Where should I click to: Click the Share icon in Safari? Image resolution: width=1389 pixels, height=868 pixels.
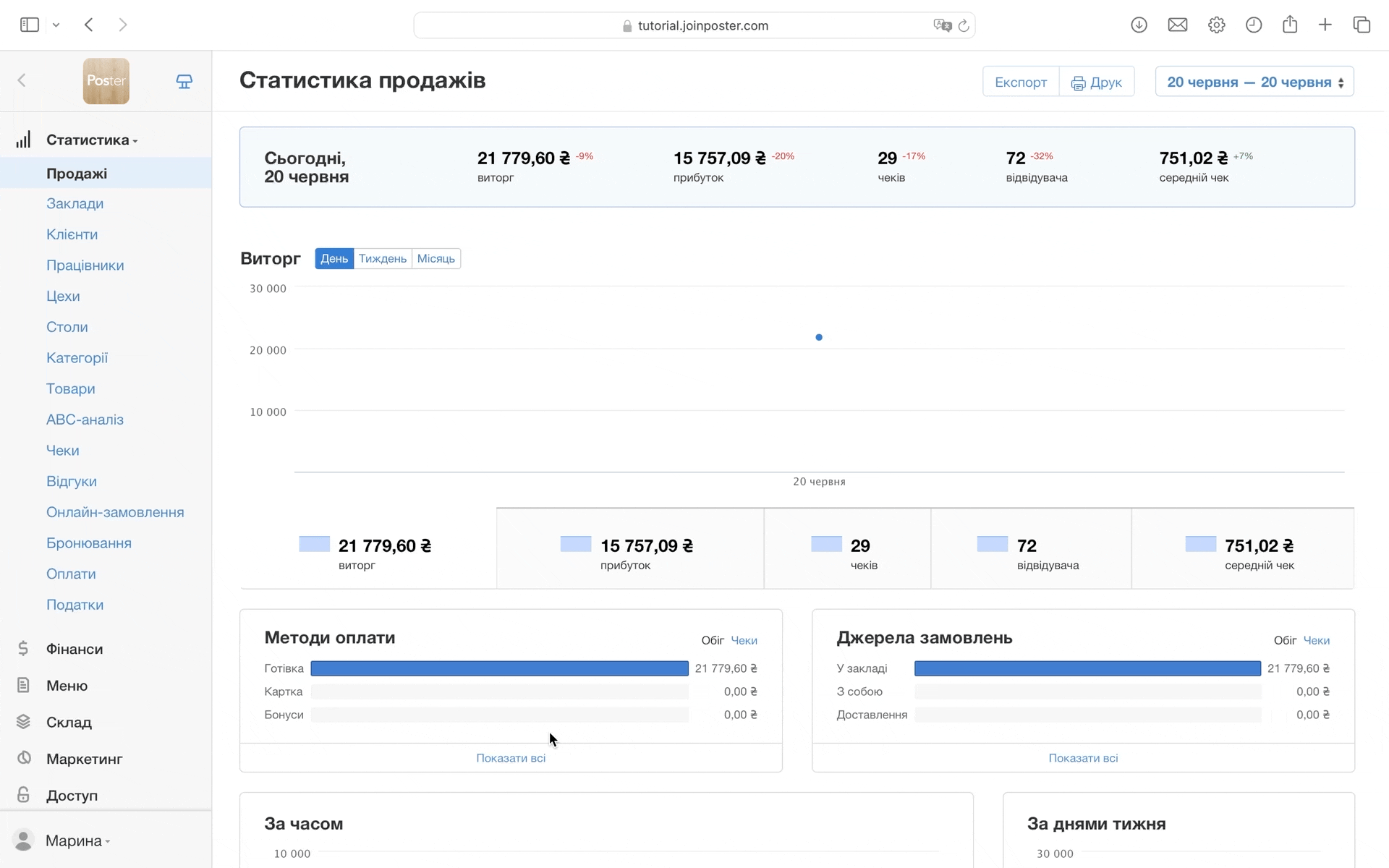1290,25
